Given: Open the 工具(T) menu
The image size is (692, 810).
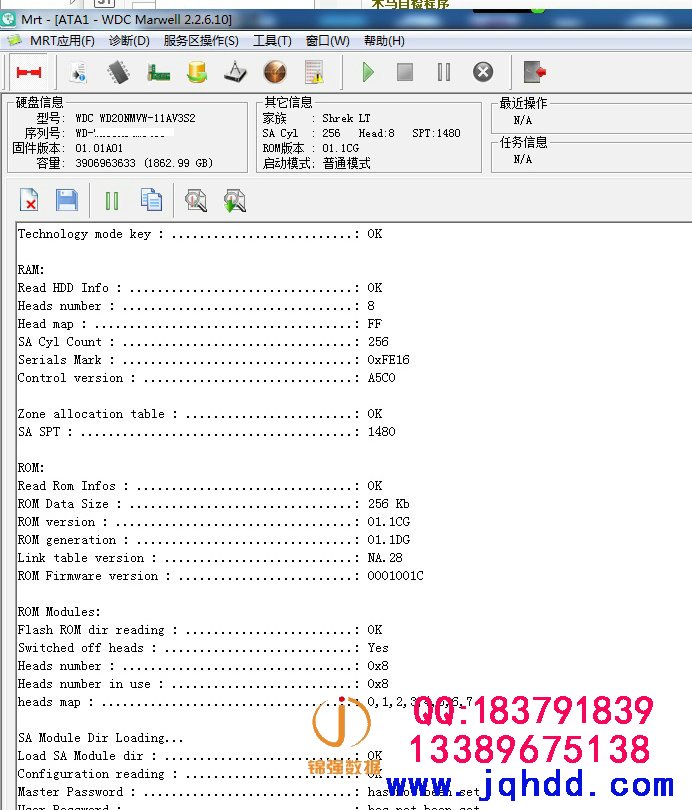Looking at the screenshot, I should point(272,41).
